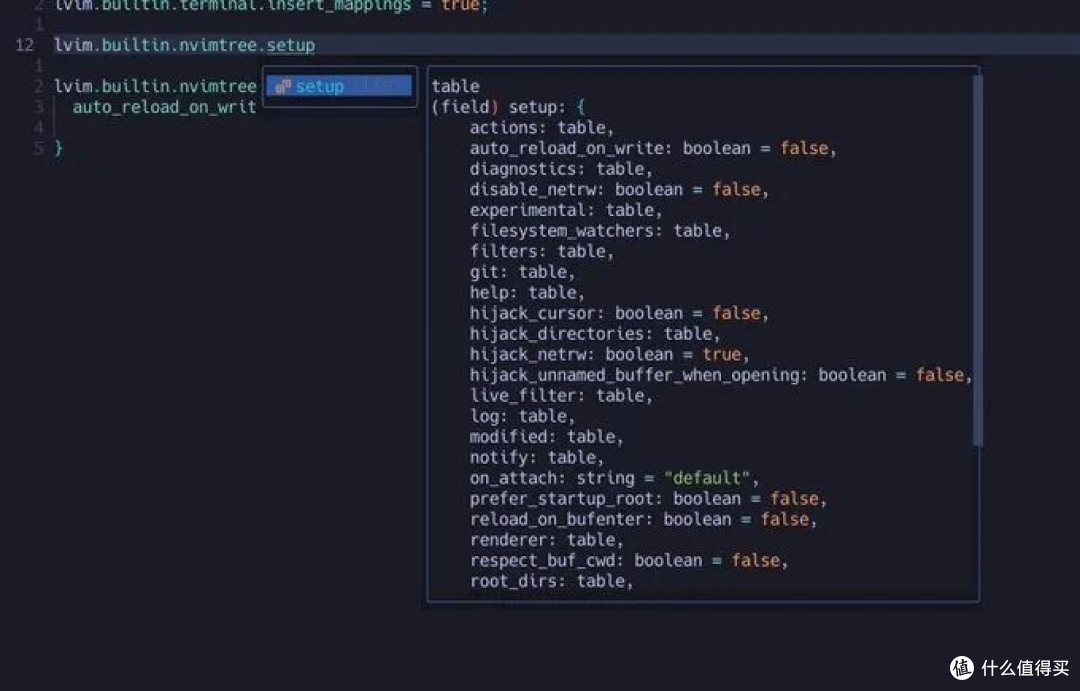
Task: Click 'filesystem_watchers: table,' line
Action: (599, 231)
